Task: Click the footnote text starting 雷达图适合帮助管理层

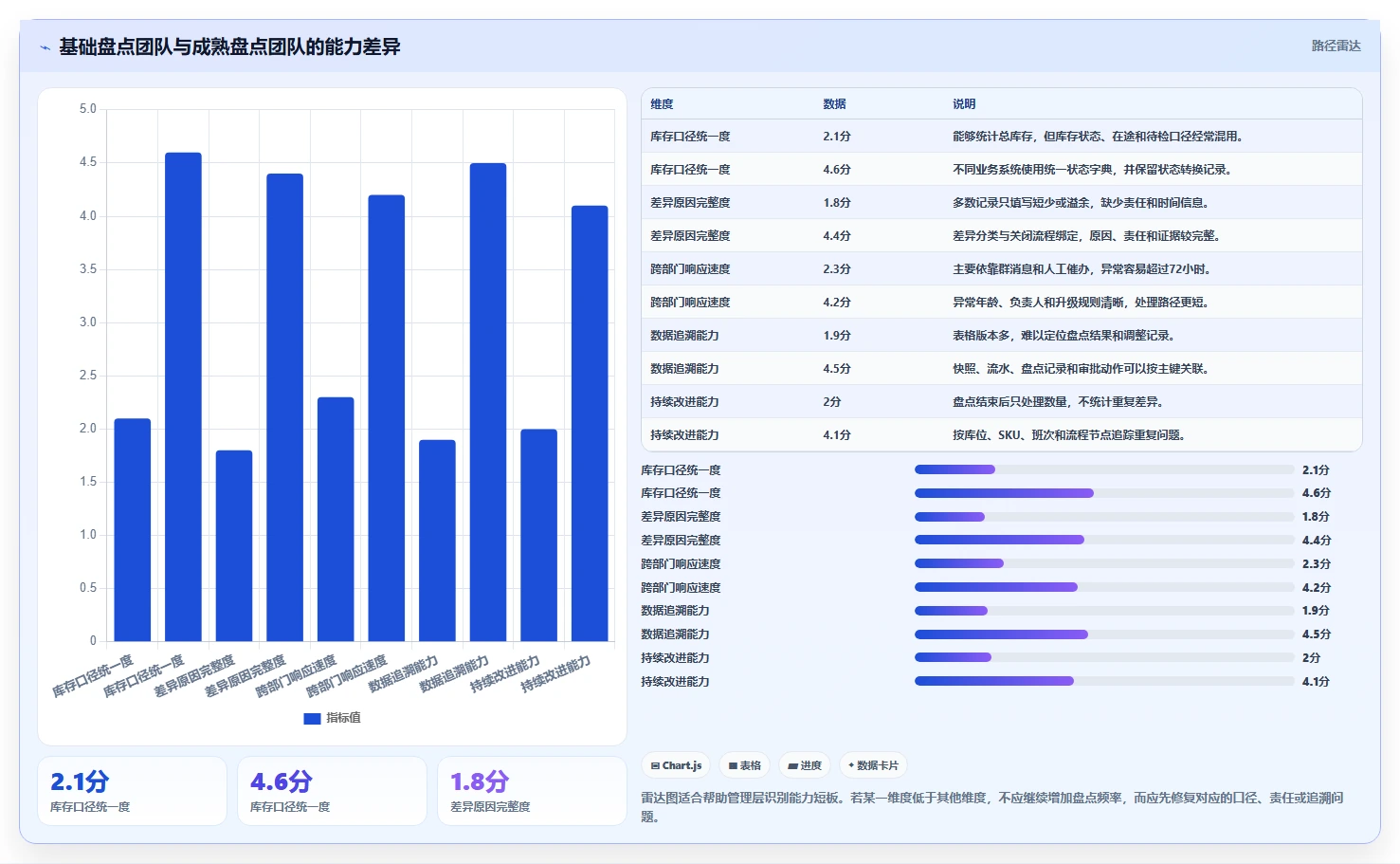Action: tap(992, 807)
